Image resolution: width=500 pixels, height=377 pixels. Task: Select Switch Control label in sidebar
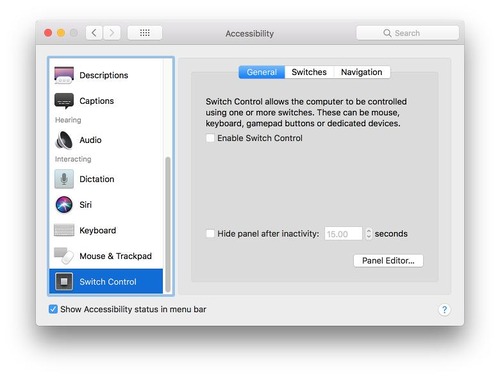(108, 282)
